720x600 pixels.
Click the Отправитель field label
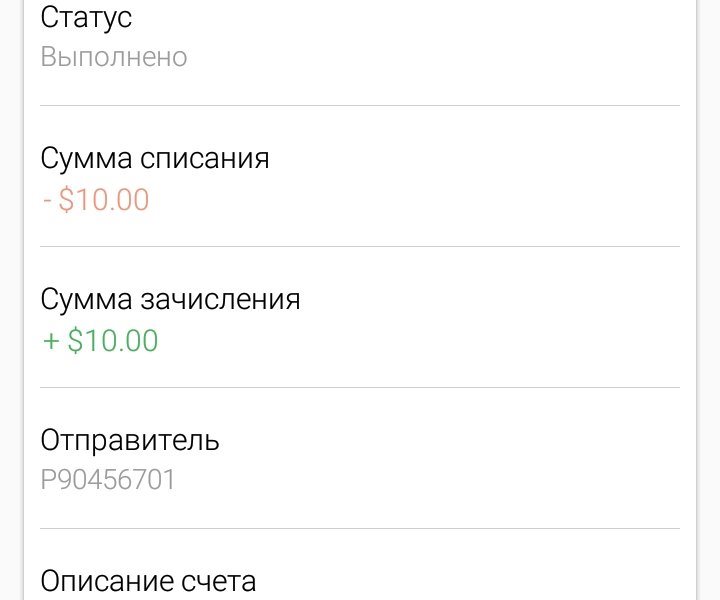[130, 441]
